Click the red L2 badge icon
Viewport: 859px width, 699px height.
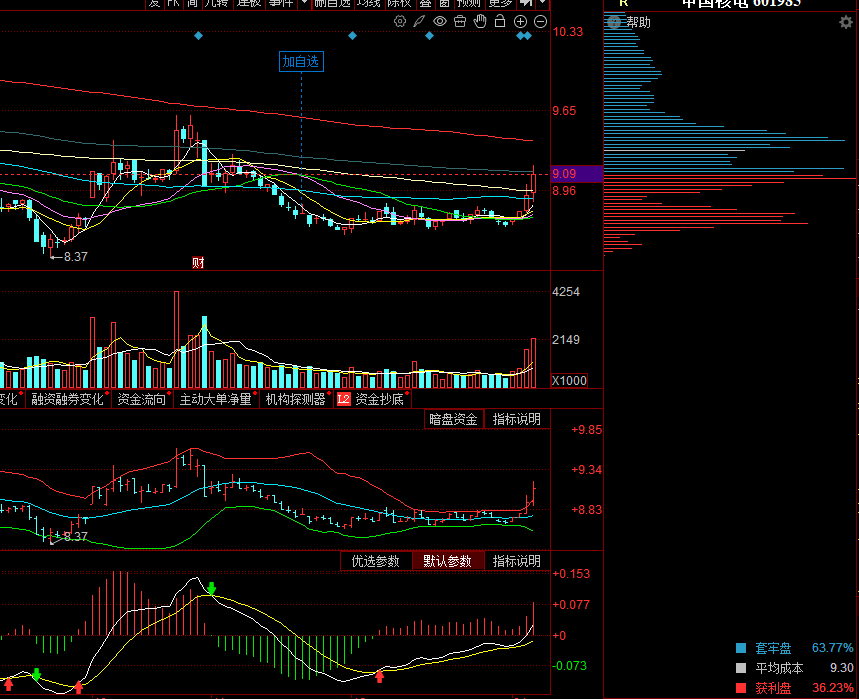343,399
